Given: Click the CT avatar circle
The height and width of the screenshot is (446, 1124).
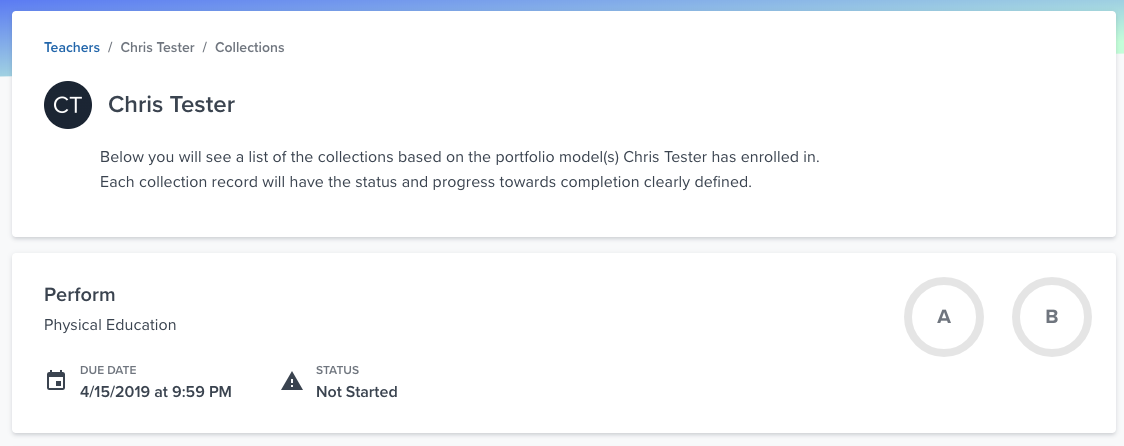Looking at the screenshot, I should (68, 104).
